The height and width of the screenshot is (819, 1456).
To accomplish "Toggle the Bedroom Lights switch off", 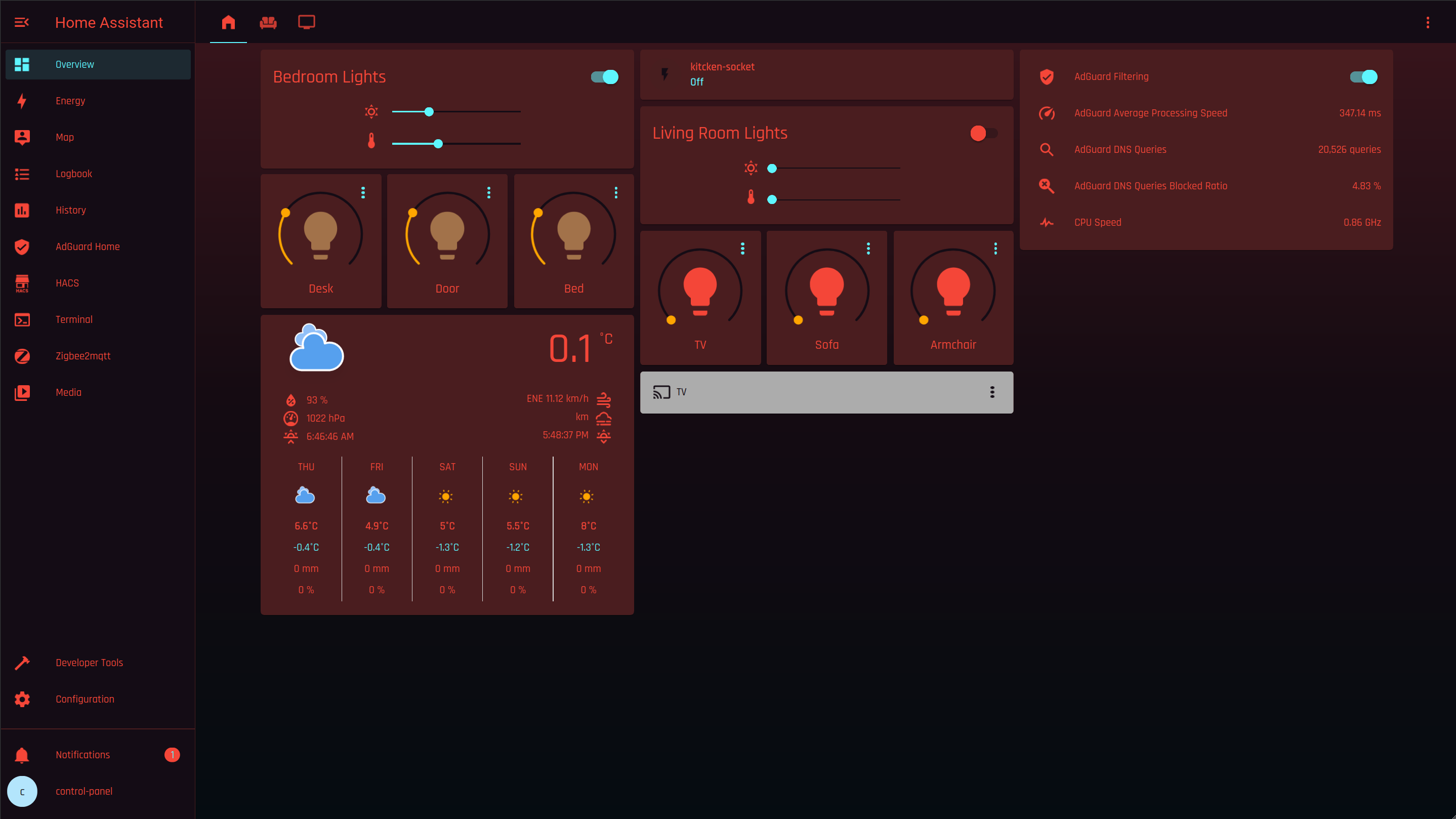I will pos(605,77).
